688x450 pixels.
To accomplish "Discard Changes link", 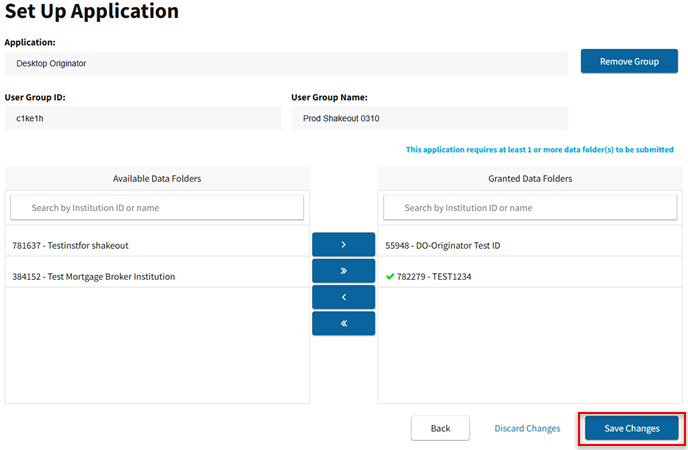I will click(527, 428).
